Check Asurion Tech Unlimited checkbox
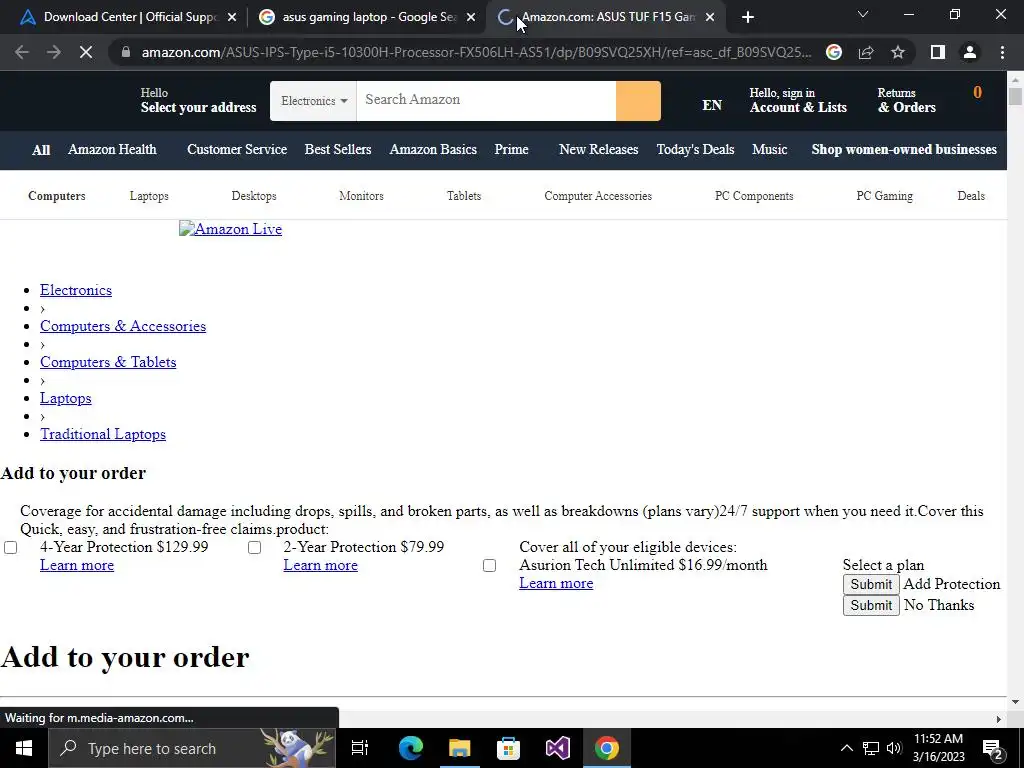Image resolution: width=1024 pixels, height=768 pixels. pyautogui.click(x=489, y=566)
